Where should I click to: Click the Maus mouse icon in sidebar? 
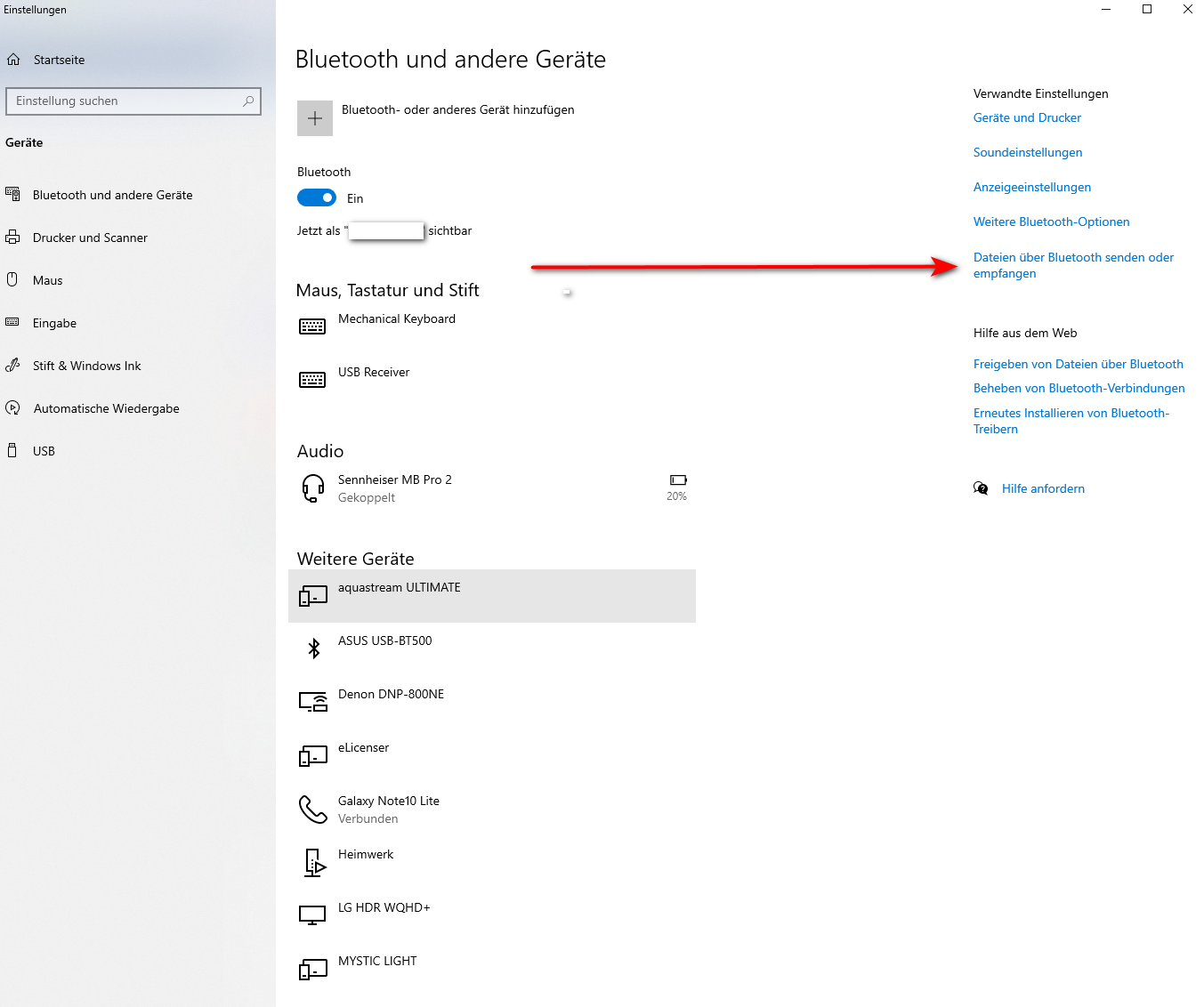12,279
